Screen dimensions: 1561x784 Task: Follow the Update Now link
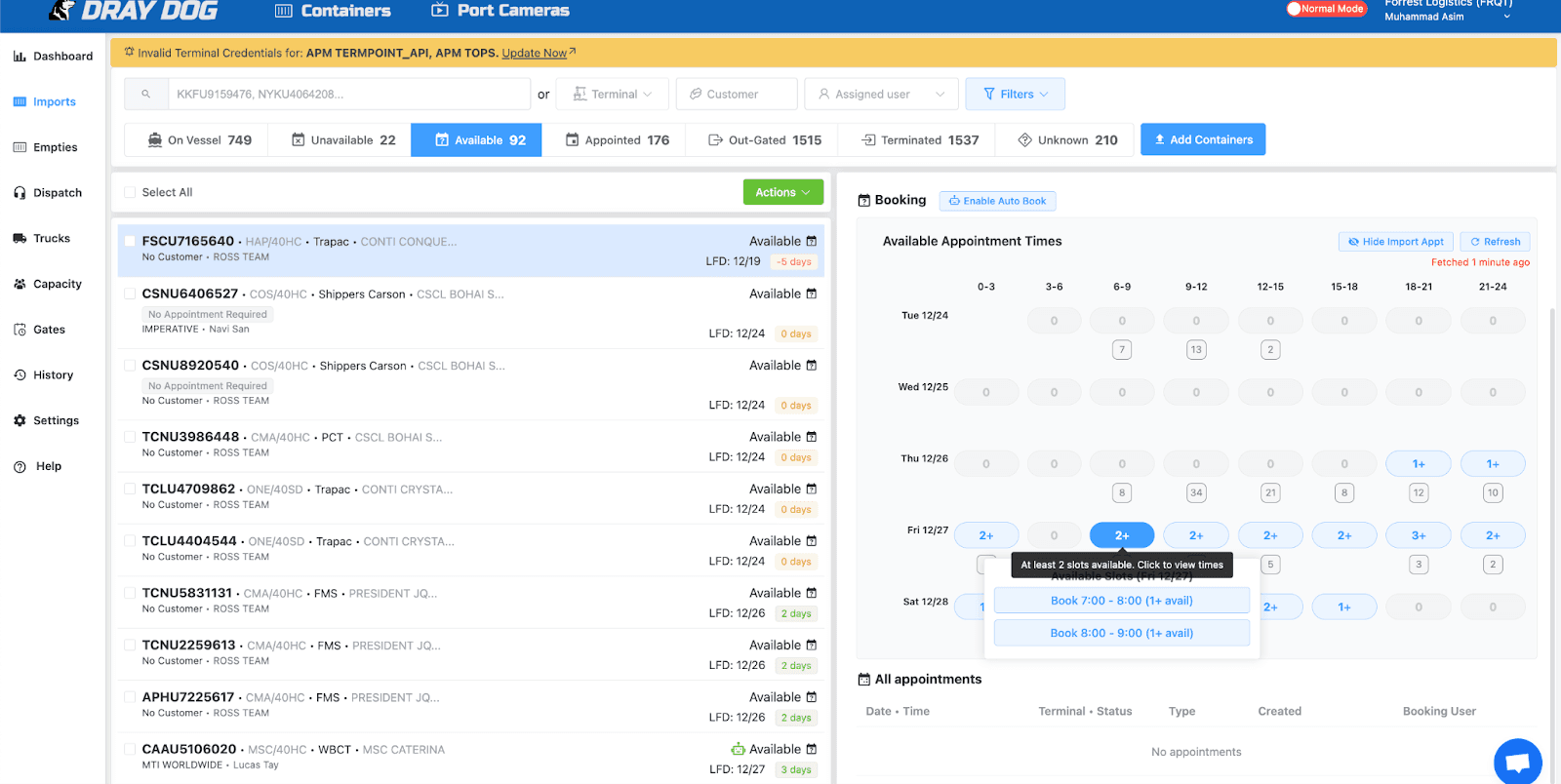tap(534, 54)
